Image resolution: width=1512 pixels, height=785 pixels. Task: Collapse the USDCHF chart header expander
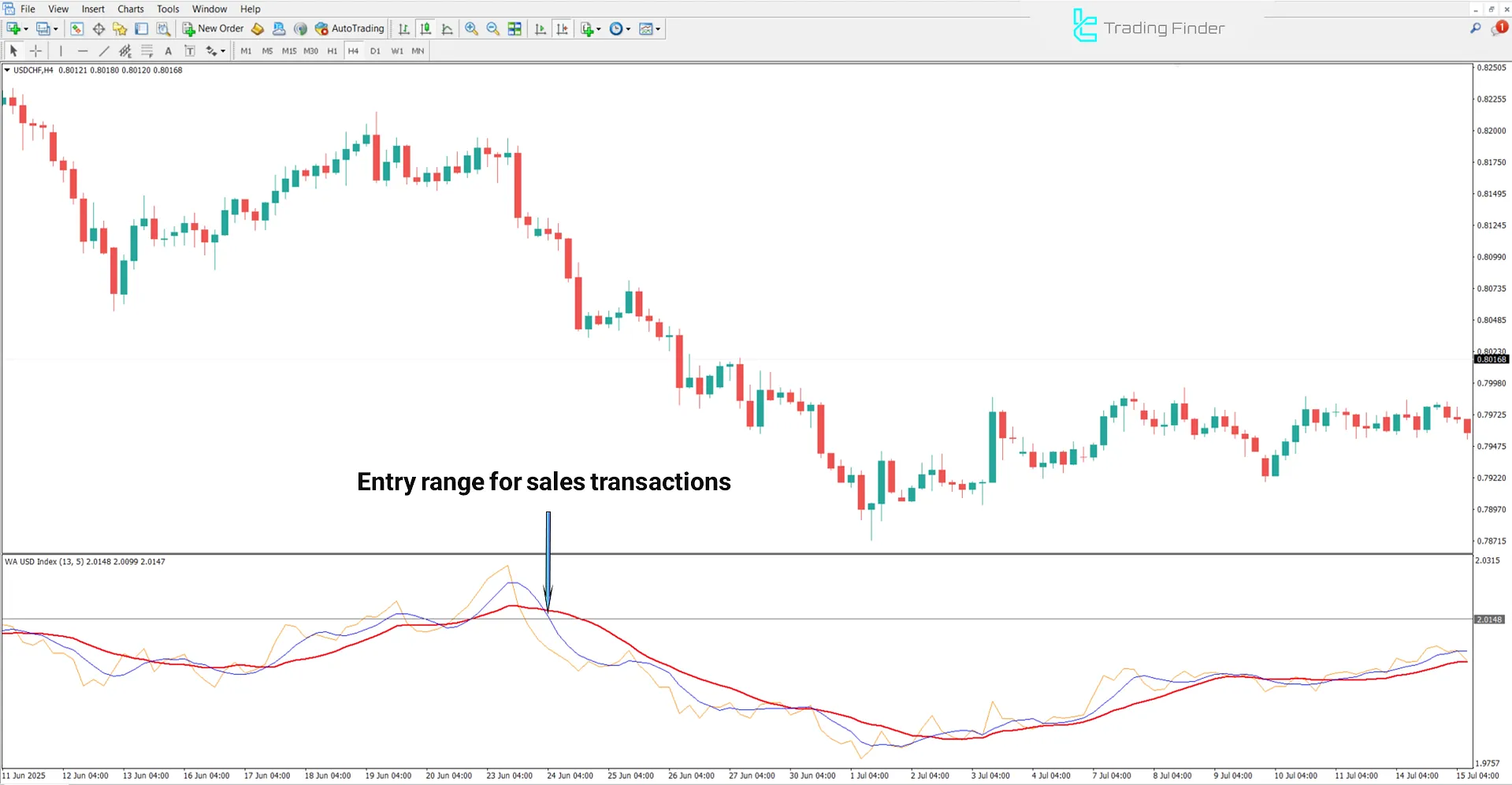pyautogui.click(x=9, y=69)
